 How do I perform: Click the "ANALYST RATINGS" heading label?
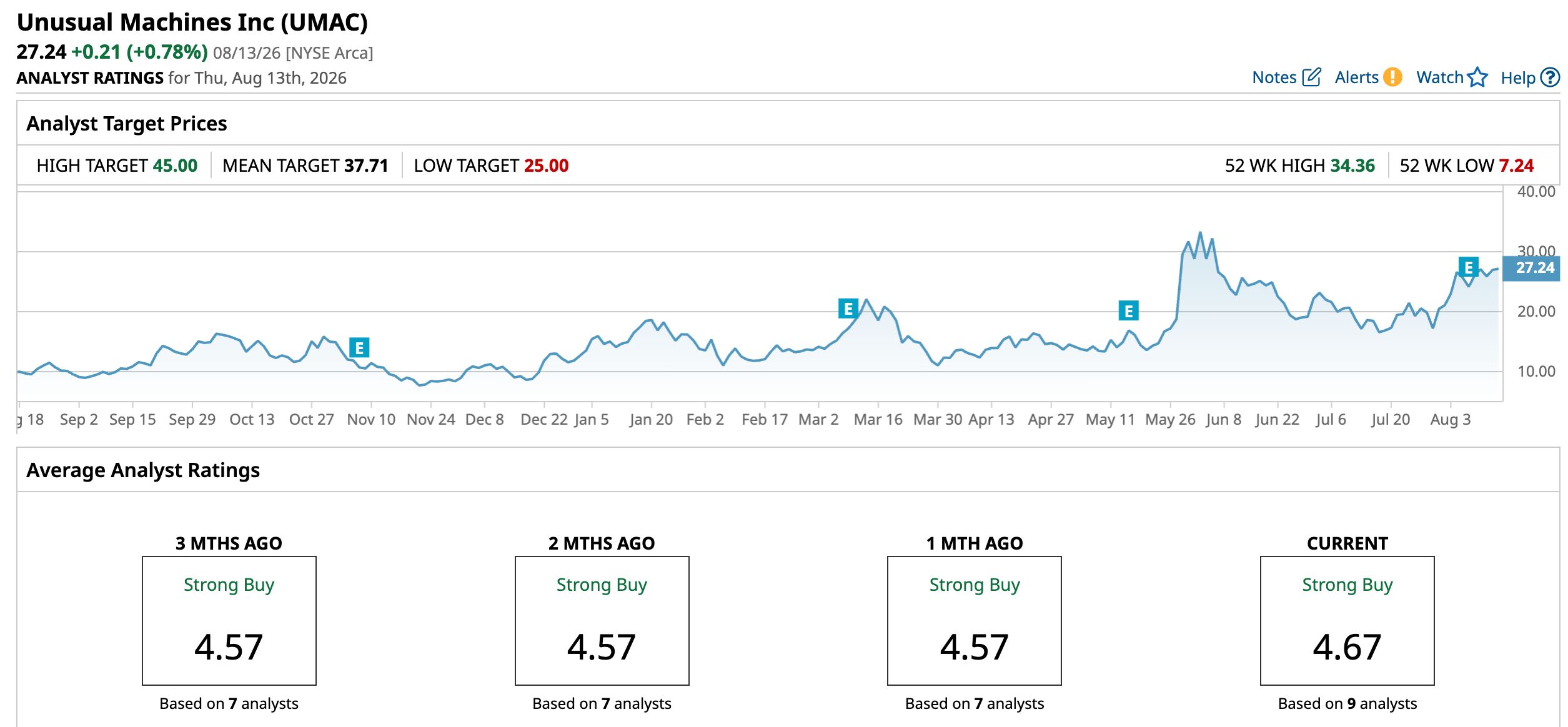click(x=90, y=78)
